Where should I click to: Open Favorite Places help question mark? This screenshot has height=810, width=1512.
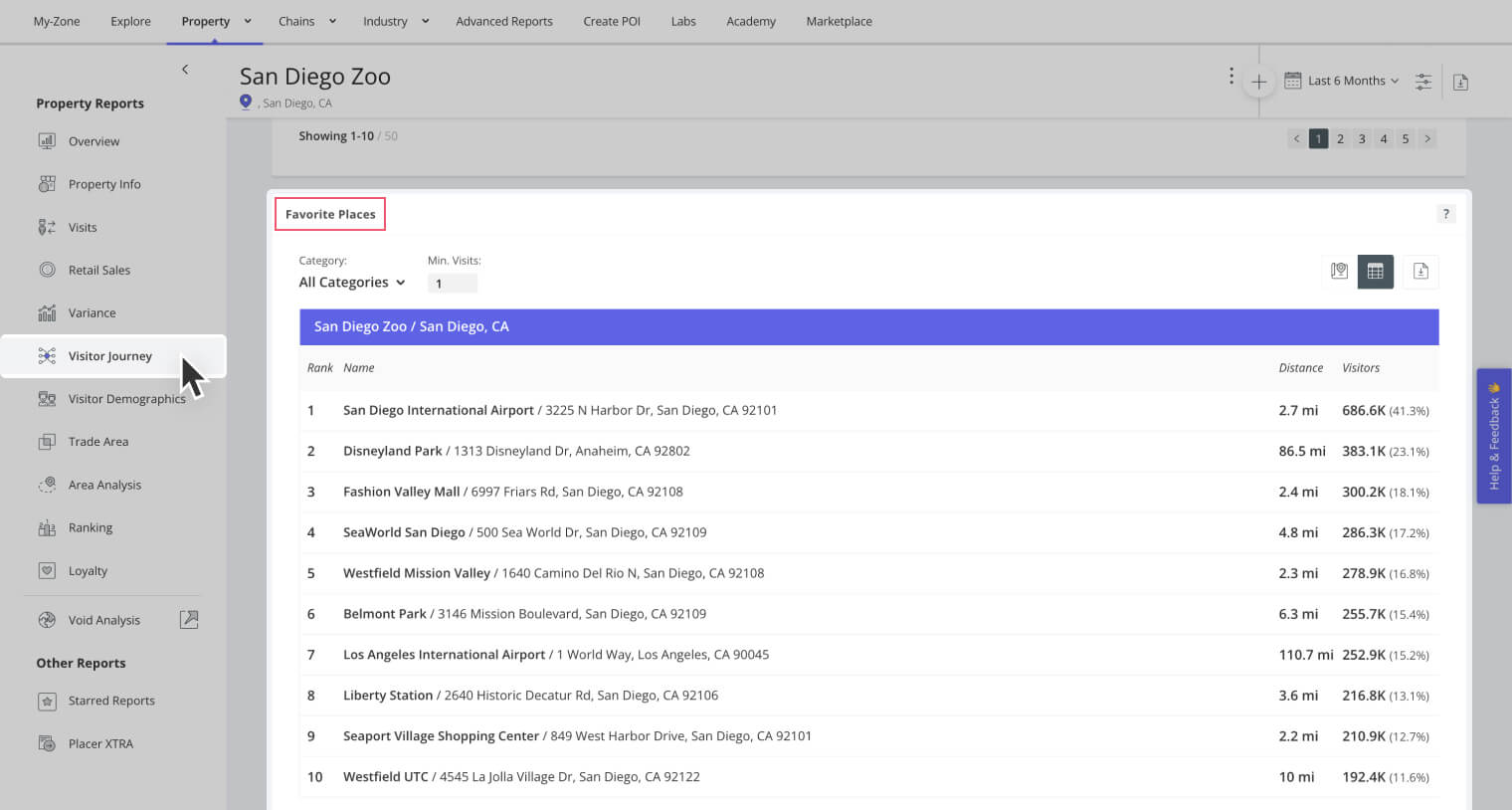(1446, 214)
